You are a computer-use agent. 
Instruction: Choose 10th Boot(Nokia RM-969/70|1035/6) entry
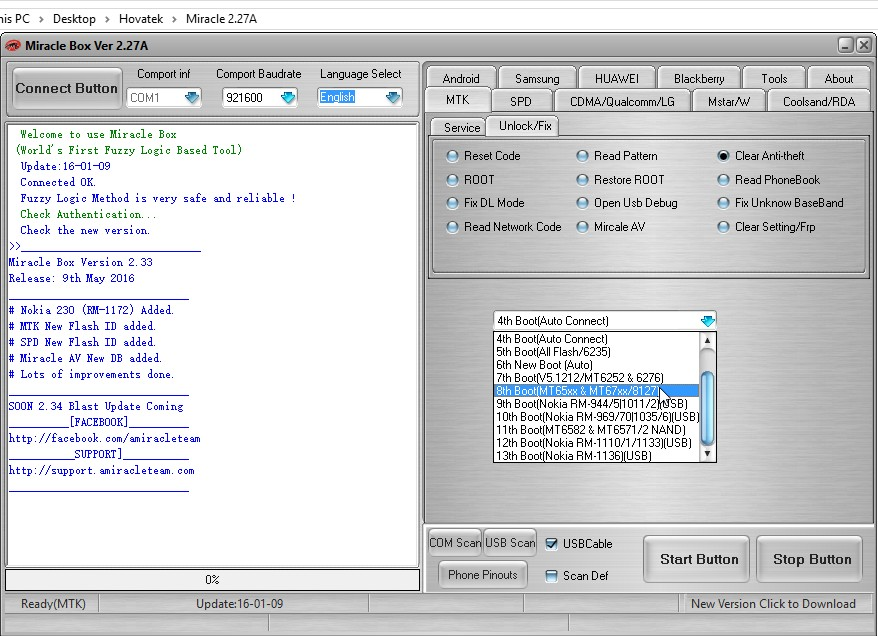[x=597, y=417]
